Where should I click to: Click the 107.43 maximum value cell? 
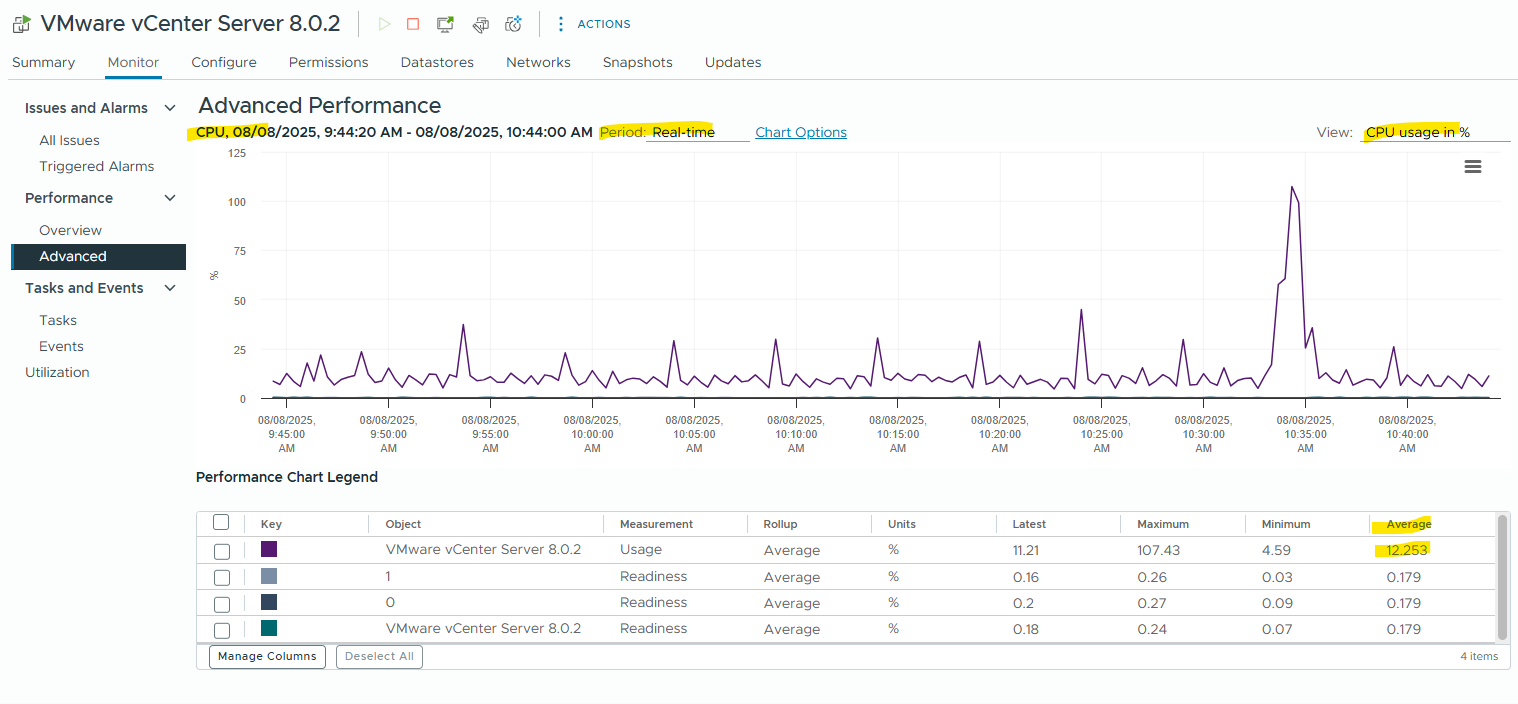click(1158, 550)
